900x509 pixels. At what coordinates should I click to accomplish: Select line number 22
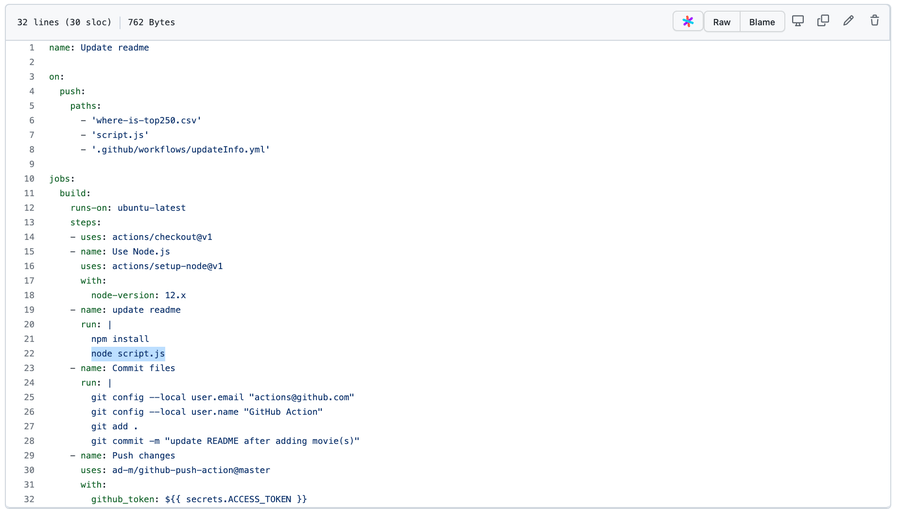pos(29,353)
